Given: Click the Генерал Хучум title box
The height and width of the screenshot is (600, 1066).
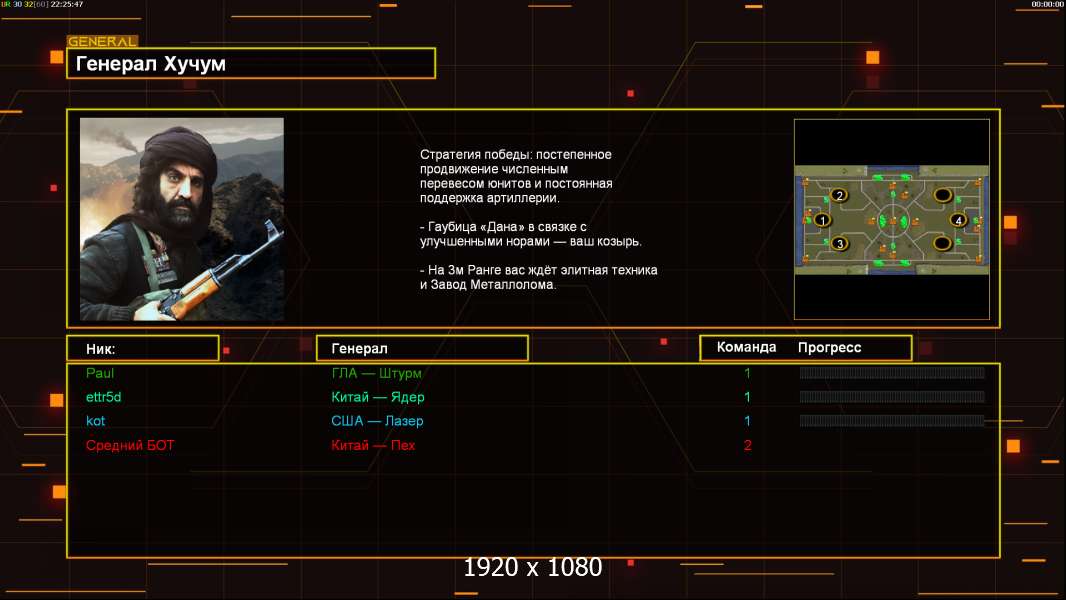Looking at the screenshot, I should [x=251, y=63].
